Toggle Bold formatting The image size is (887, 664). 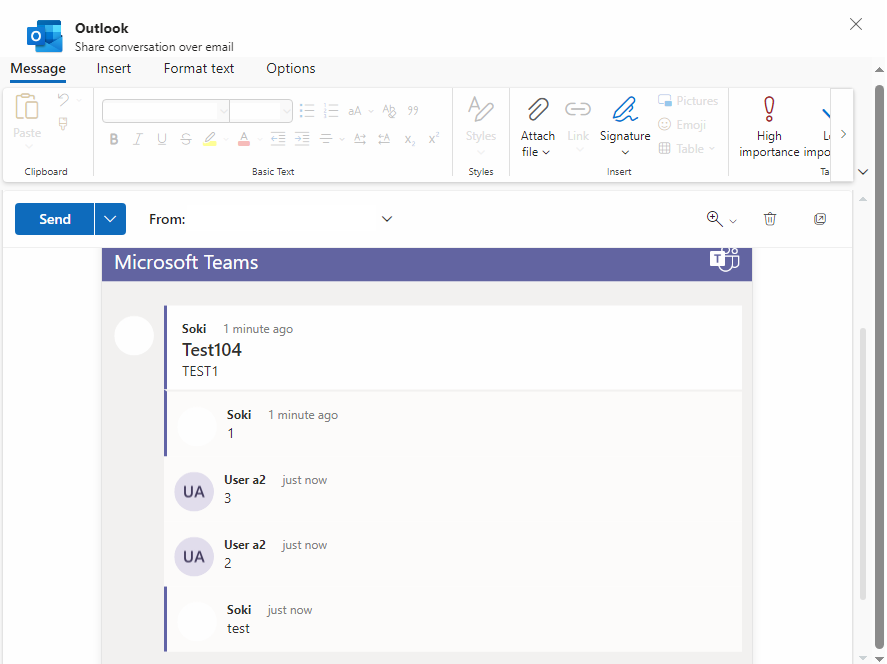coord(114,139)
